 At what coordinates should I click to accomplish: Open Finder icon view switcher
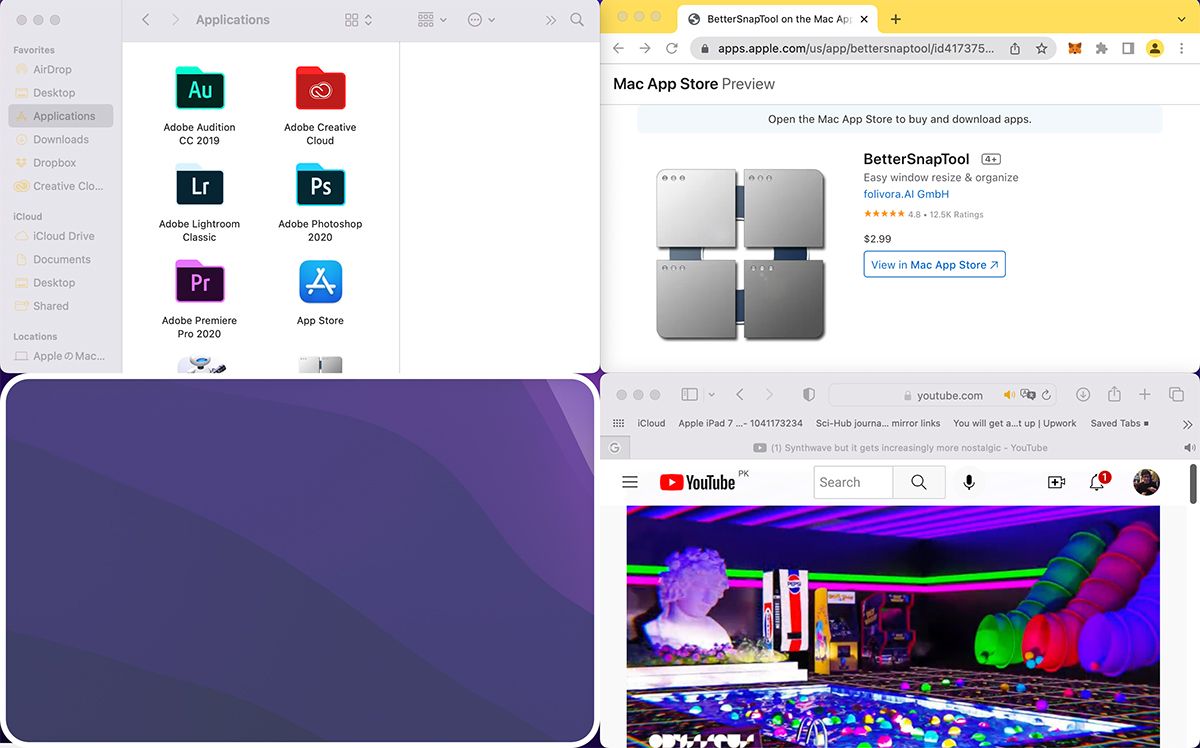(358, 20)
